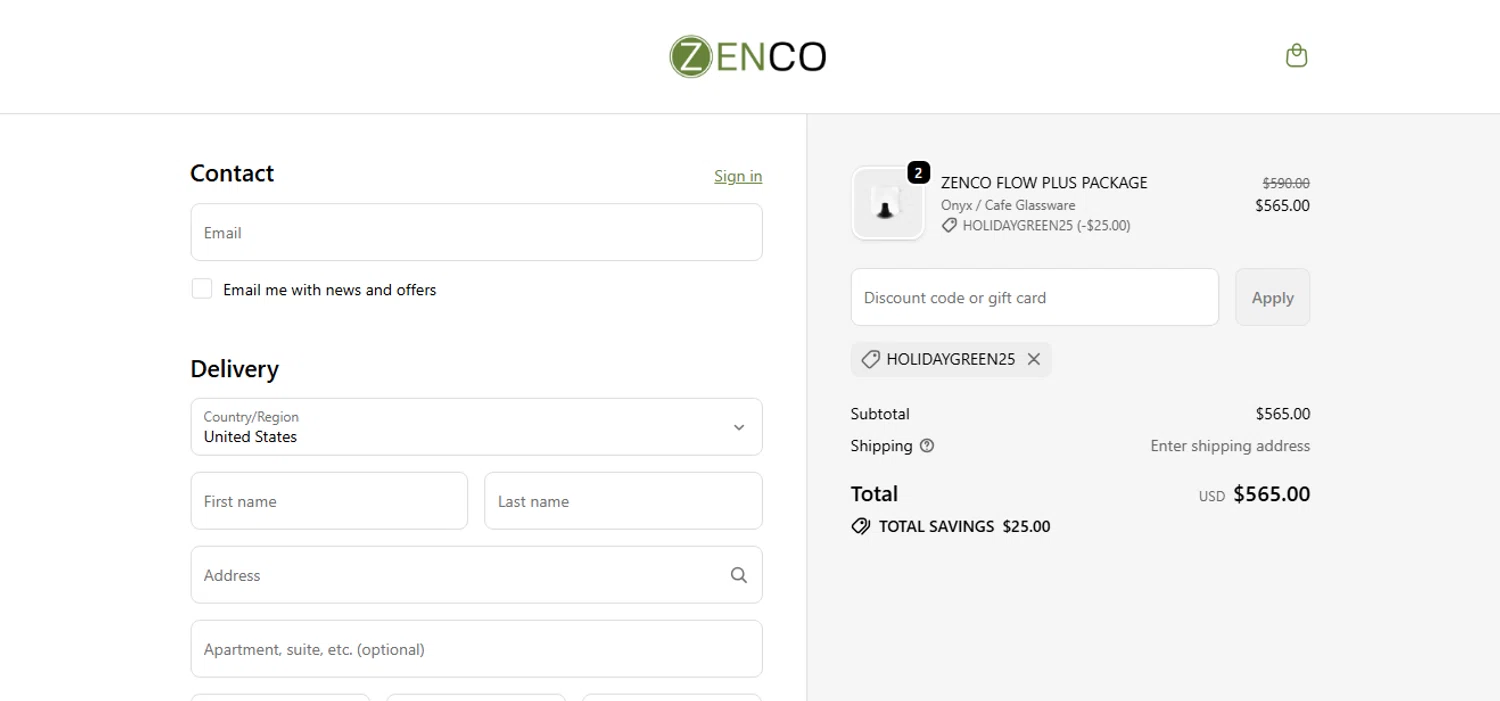Click the ZENCO logo
Screen dimensions: 1500x701
748,57
